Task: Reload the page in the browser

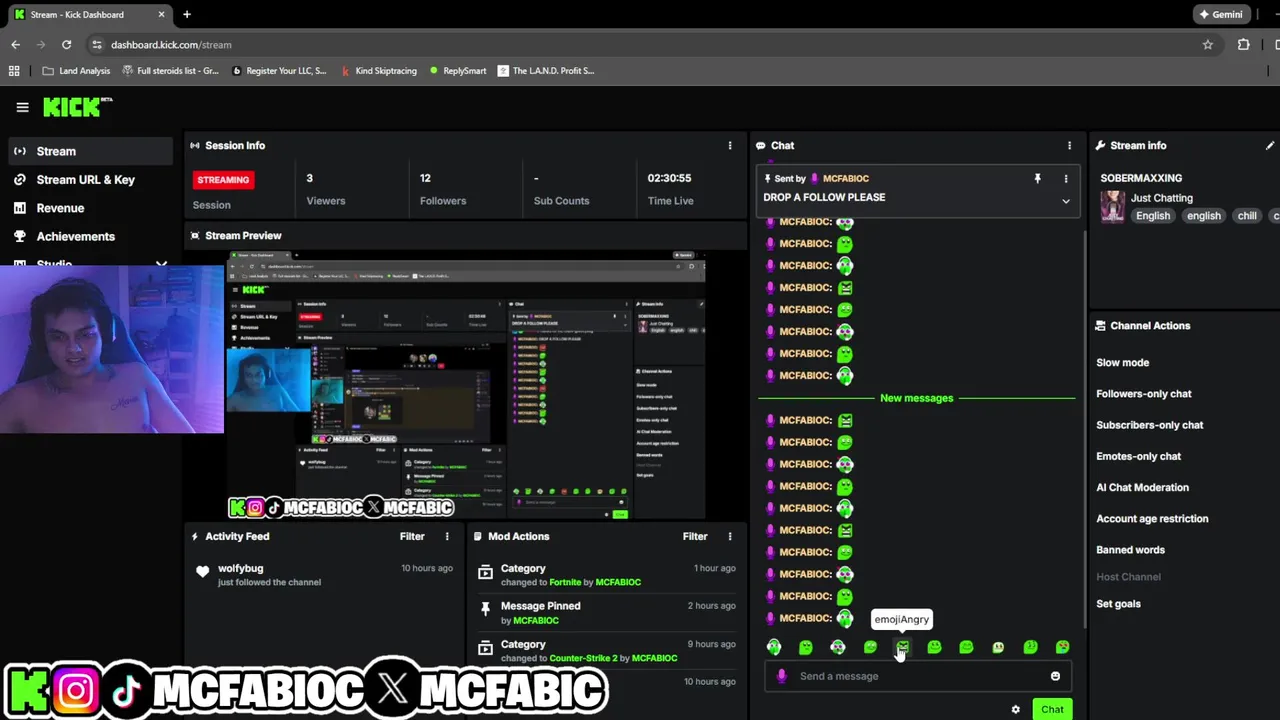Action: pos(66,45)
